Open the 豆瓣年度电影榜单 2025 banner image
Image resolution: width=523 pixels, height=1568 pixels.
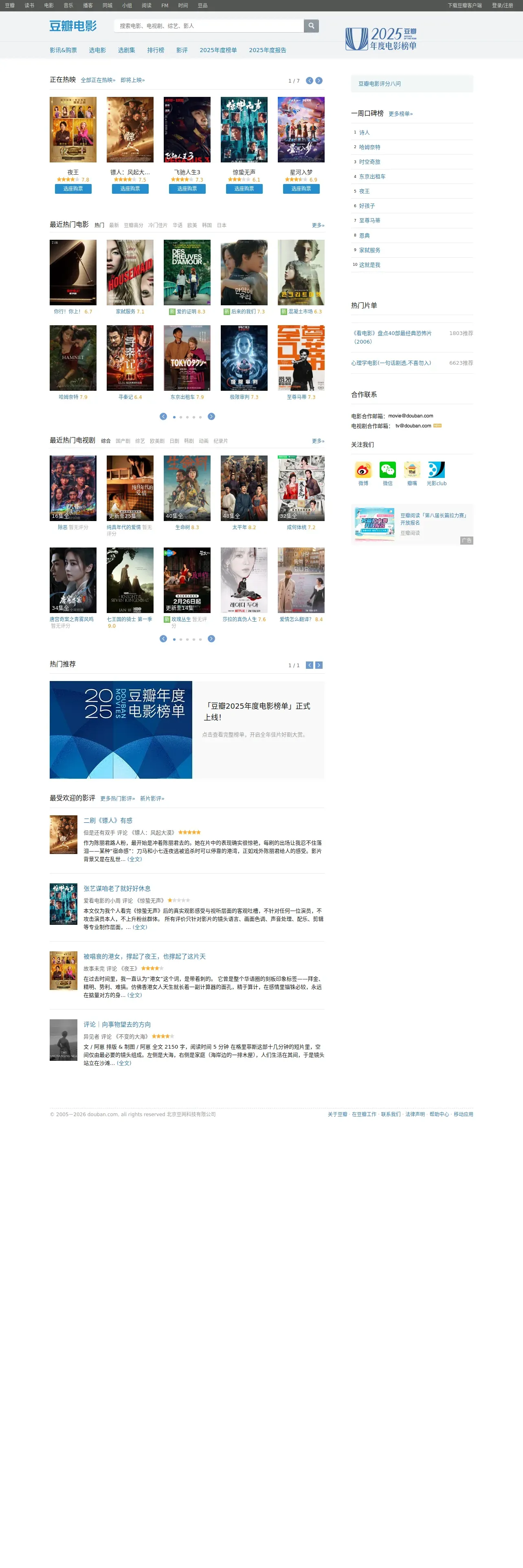(121, 730)
